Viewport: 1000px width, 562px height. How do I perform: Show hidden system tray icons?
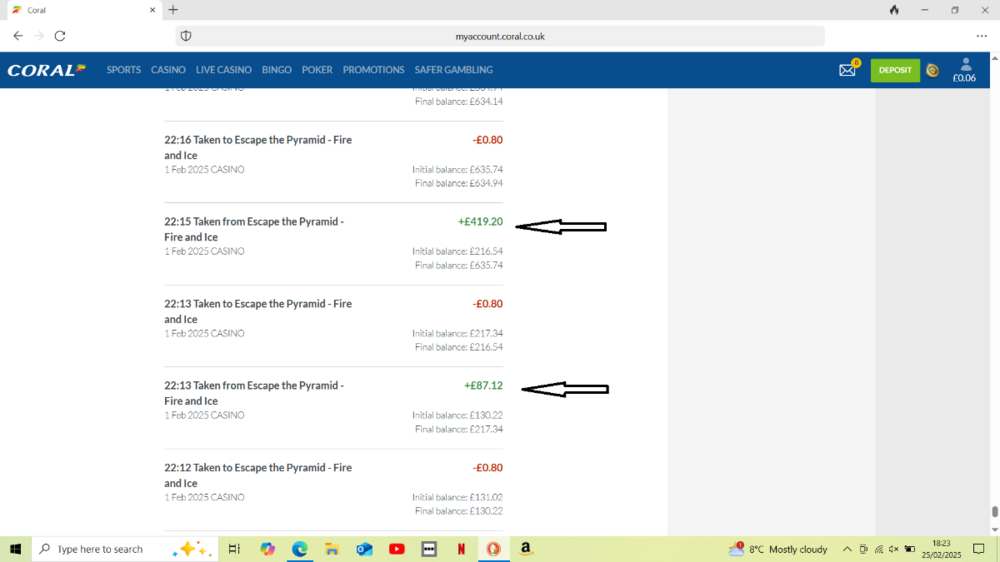point(847,549)
